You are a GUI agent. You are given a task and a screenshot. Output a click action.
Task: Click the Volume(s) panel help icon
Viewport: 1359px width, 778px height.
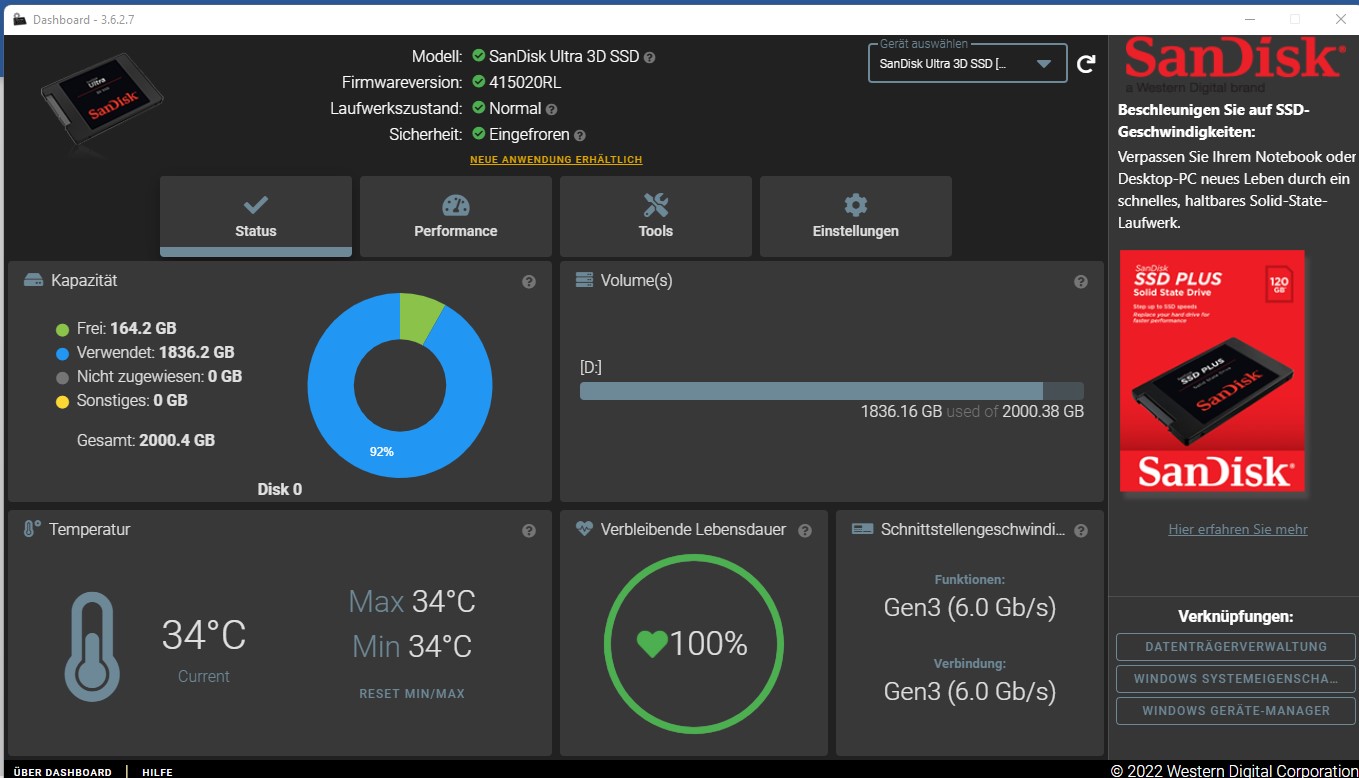pos(1081,282)
